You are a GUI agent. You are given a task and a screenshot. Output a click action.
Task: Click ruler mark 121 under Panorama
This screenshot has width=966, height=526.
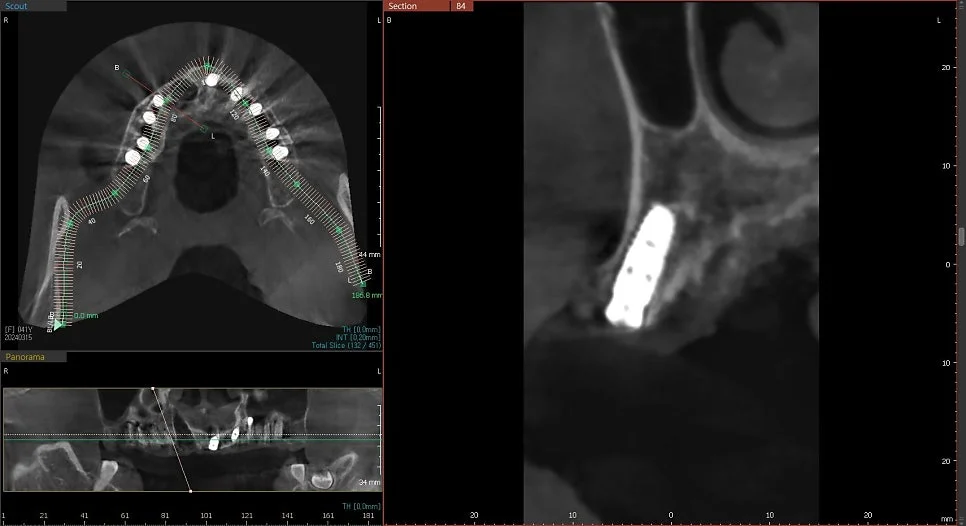246,516
